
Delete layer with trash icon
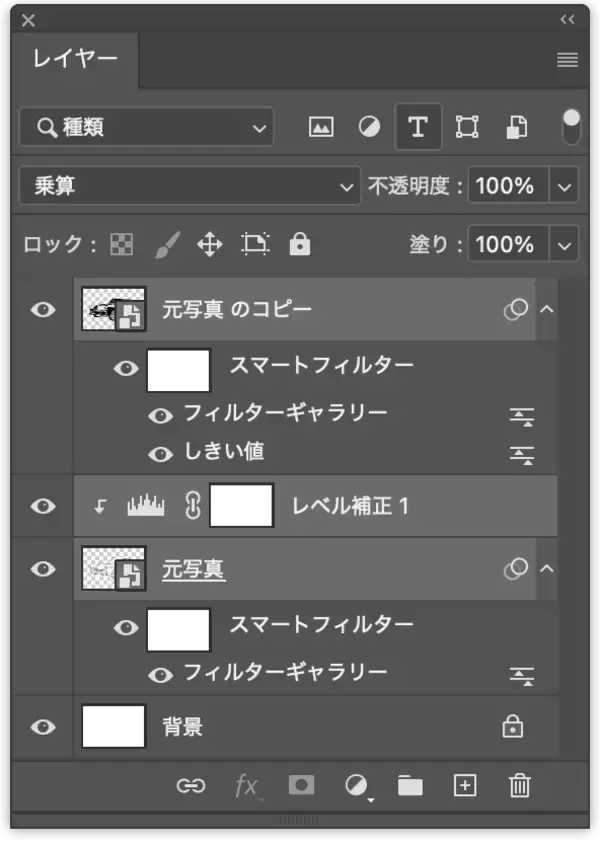tap(520, 785)
